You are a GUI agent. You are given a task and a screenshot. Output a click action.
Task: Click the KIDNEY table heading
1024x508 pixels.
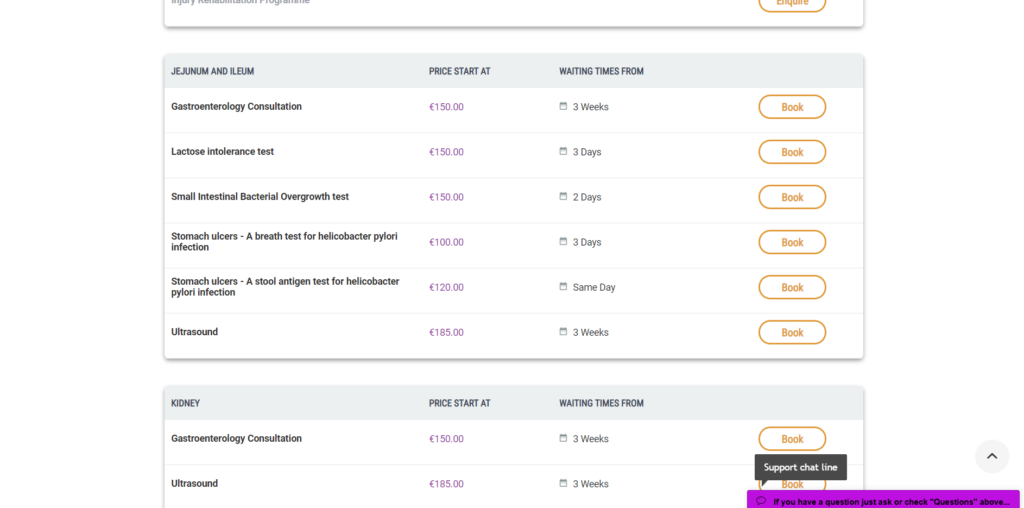(x=185, y=404)
